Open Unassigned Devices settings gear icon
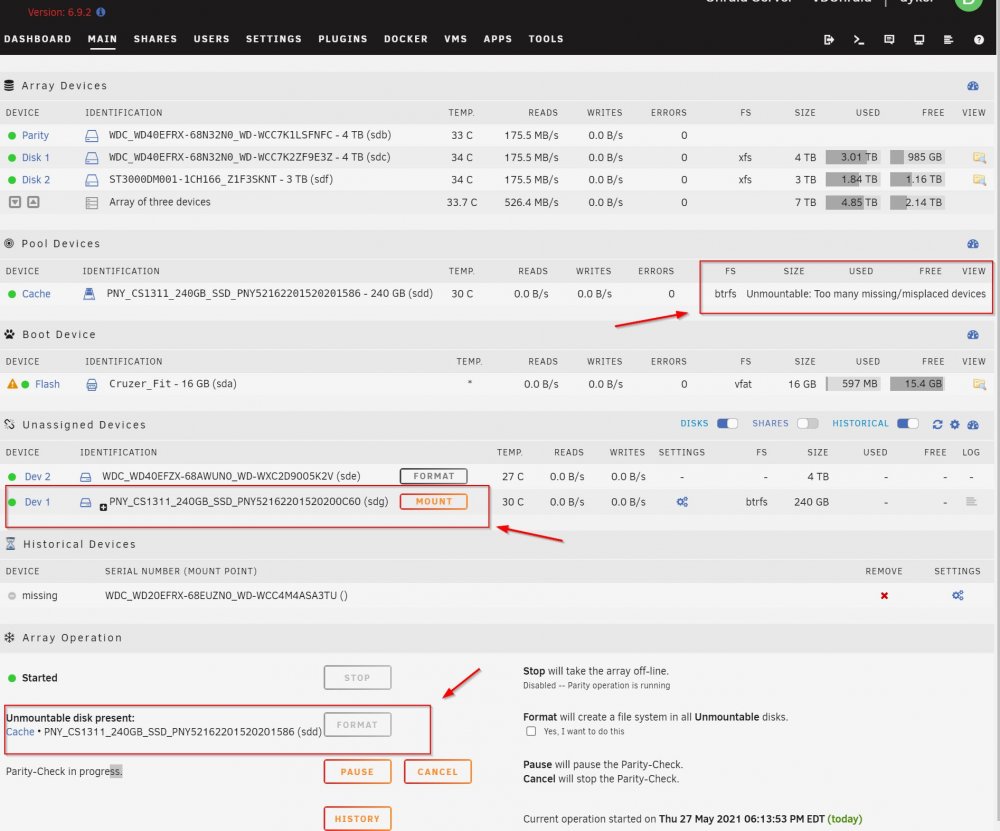This screenshot has height=831, width=1000. click(x=954, y=424)
